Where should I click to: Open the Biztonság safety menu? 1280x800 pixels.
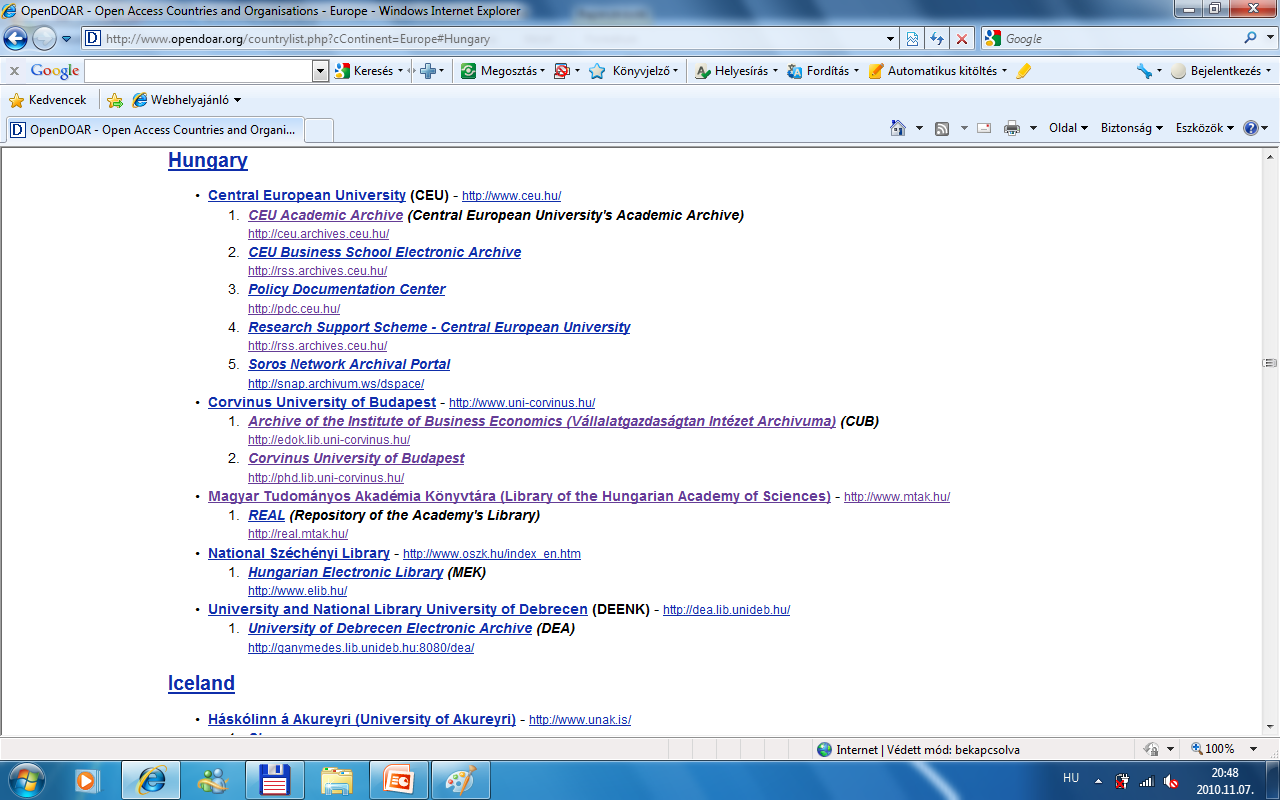pos(1132,128)
